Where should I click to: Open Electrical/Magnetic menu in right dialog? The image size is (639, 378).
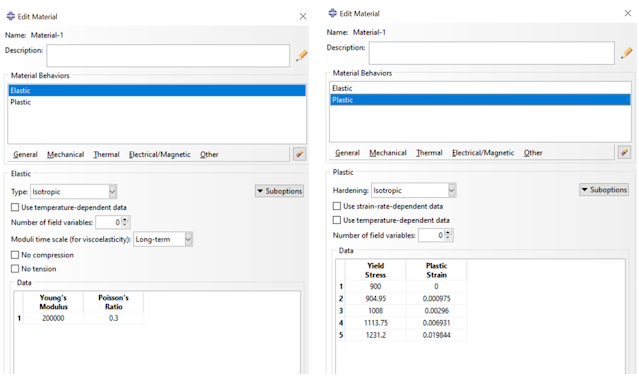483,153
